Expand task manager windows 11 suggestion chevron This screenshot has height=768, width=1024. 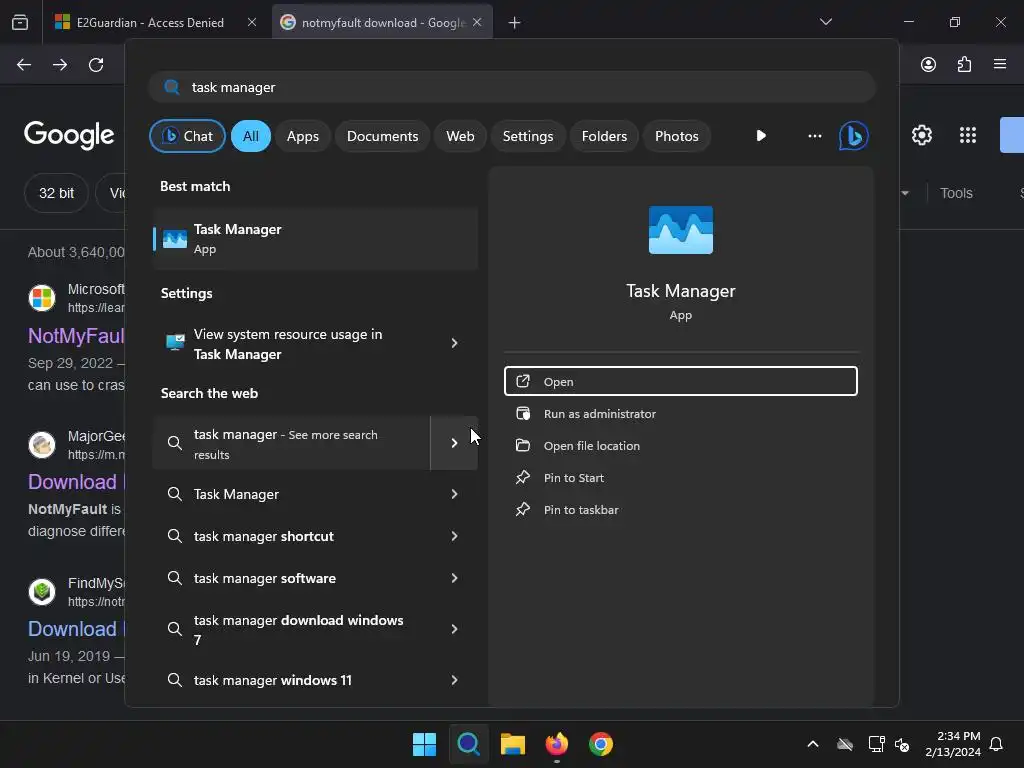click(454, 680)
